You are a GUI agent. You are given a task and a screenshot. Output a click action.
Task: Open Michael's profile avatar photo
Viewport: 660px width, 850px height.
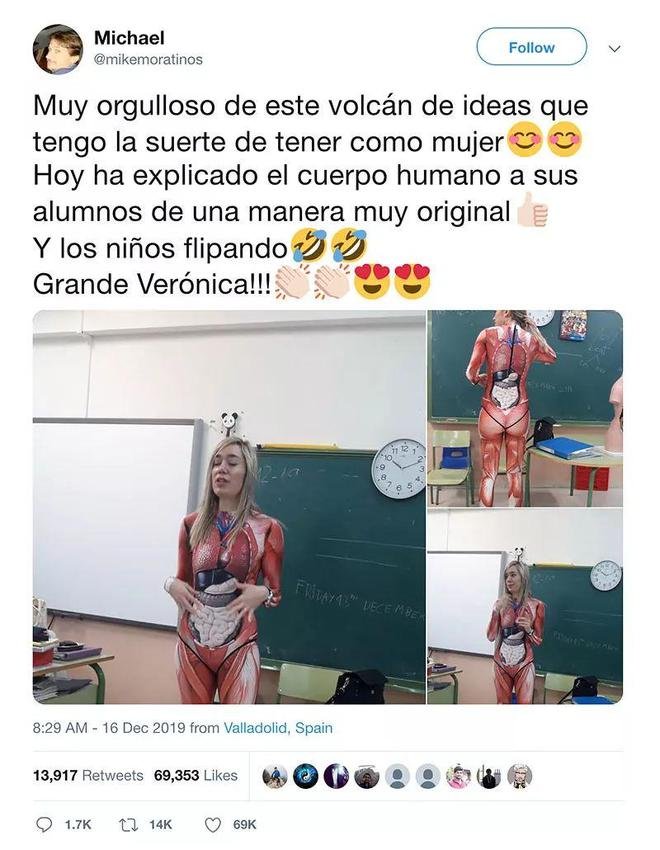point(57,49)
